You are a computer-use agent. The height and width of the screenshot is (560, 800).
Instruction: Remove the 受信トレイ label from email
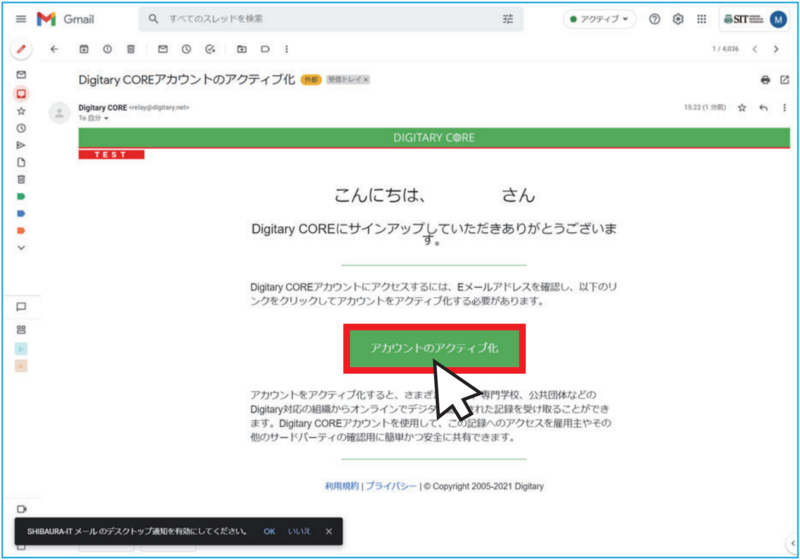point(366,80)
